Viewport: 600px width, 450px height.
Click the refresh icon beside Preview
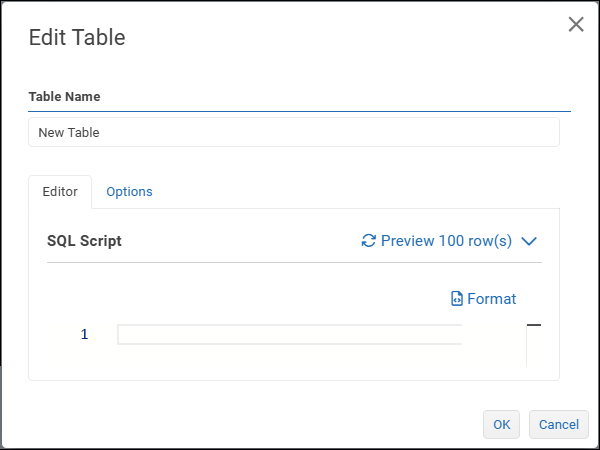point(369,241)
